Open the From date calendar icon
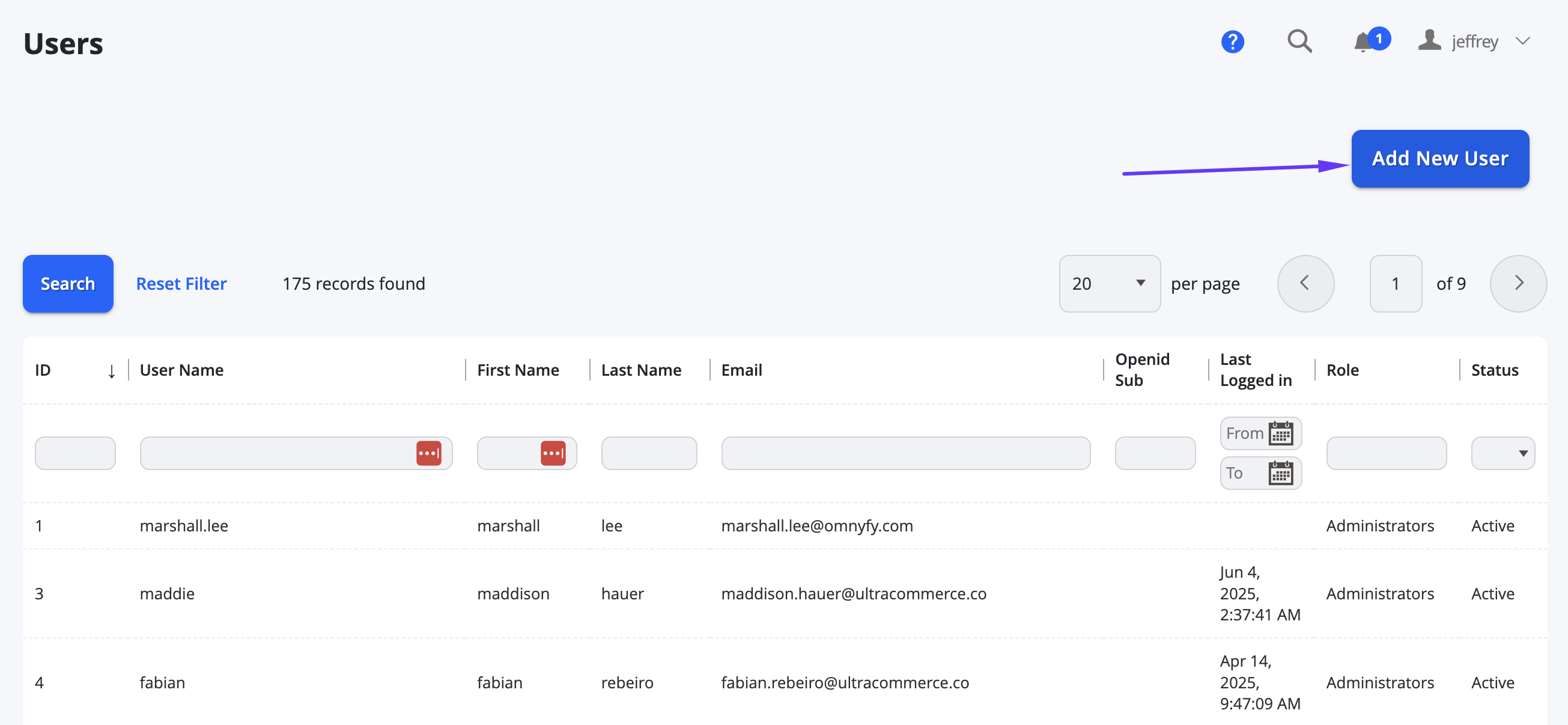1568x725 pixels. tap(1280, 433)
